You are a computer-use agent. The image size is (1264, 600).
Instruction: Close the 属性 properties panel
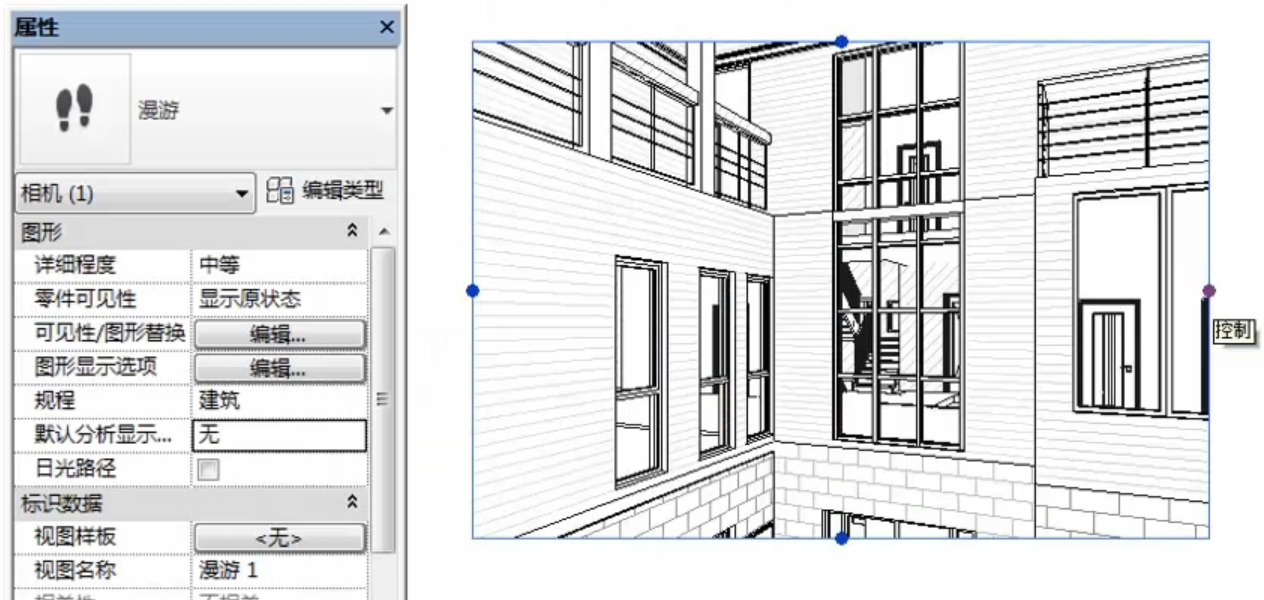click(388, 28)
